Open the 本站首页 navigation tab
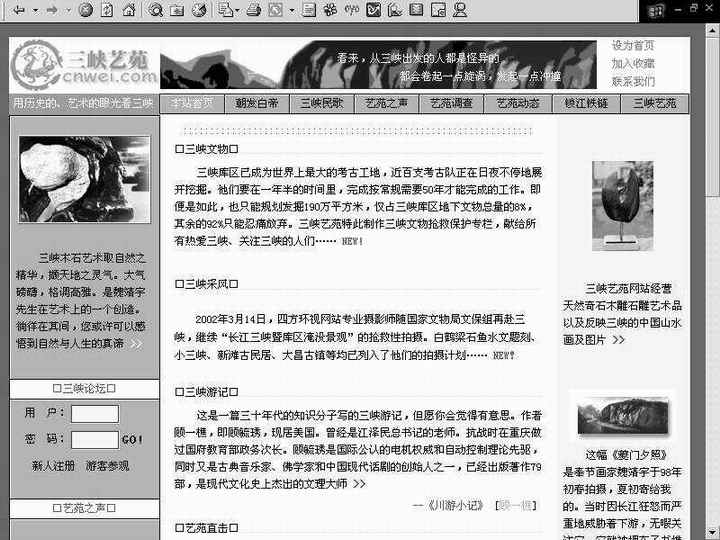Screen dimensions: 720x540 (x=192, y=104)
